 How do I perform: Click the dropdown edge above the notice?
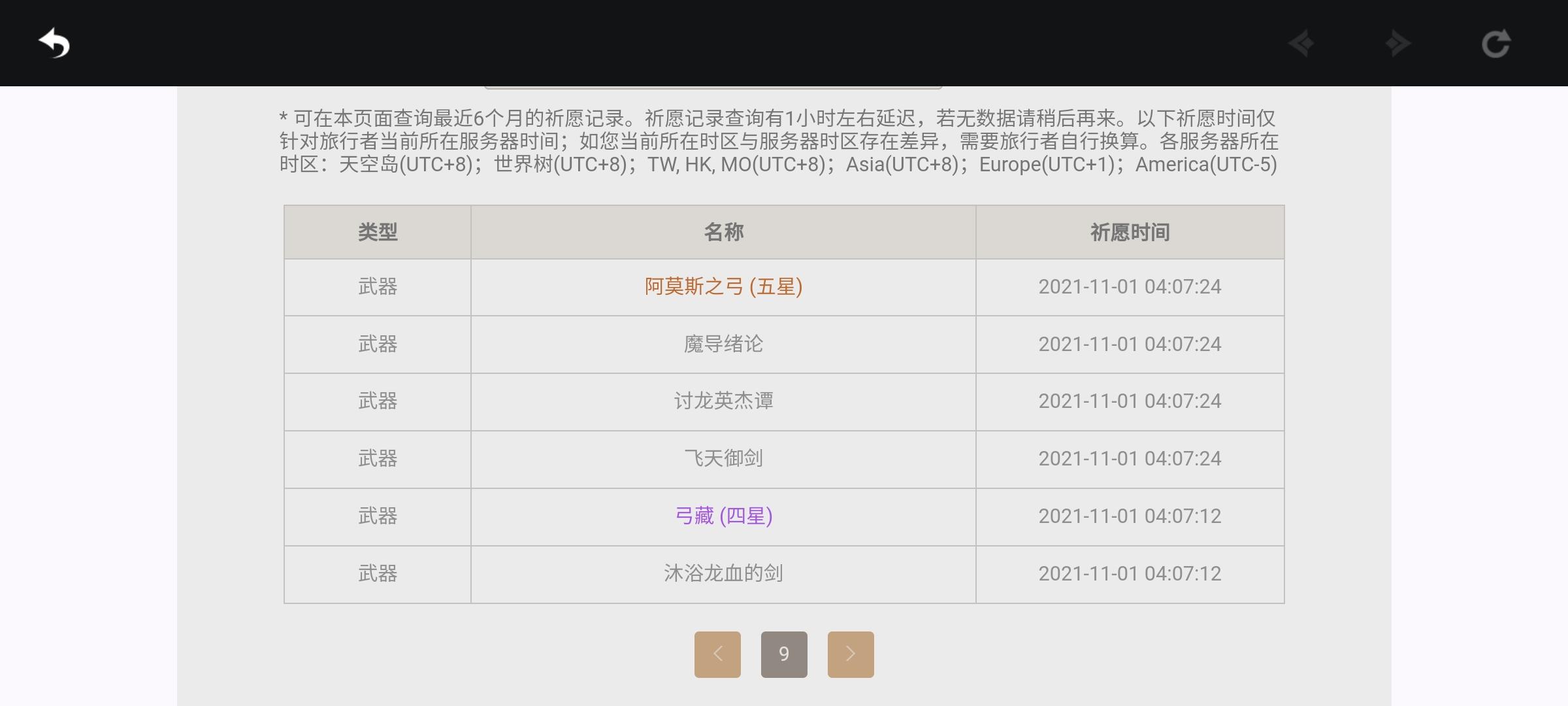[713, 87]
